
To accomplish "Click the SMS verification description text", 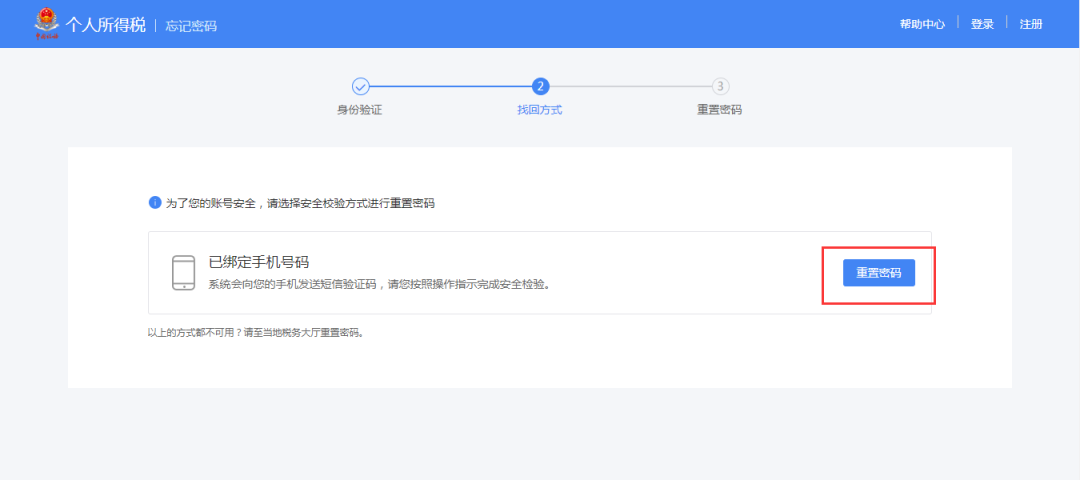I will (x=380, y=284).
